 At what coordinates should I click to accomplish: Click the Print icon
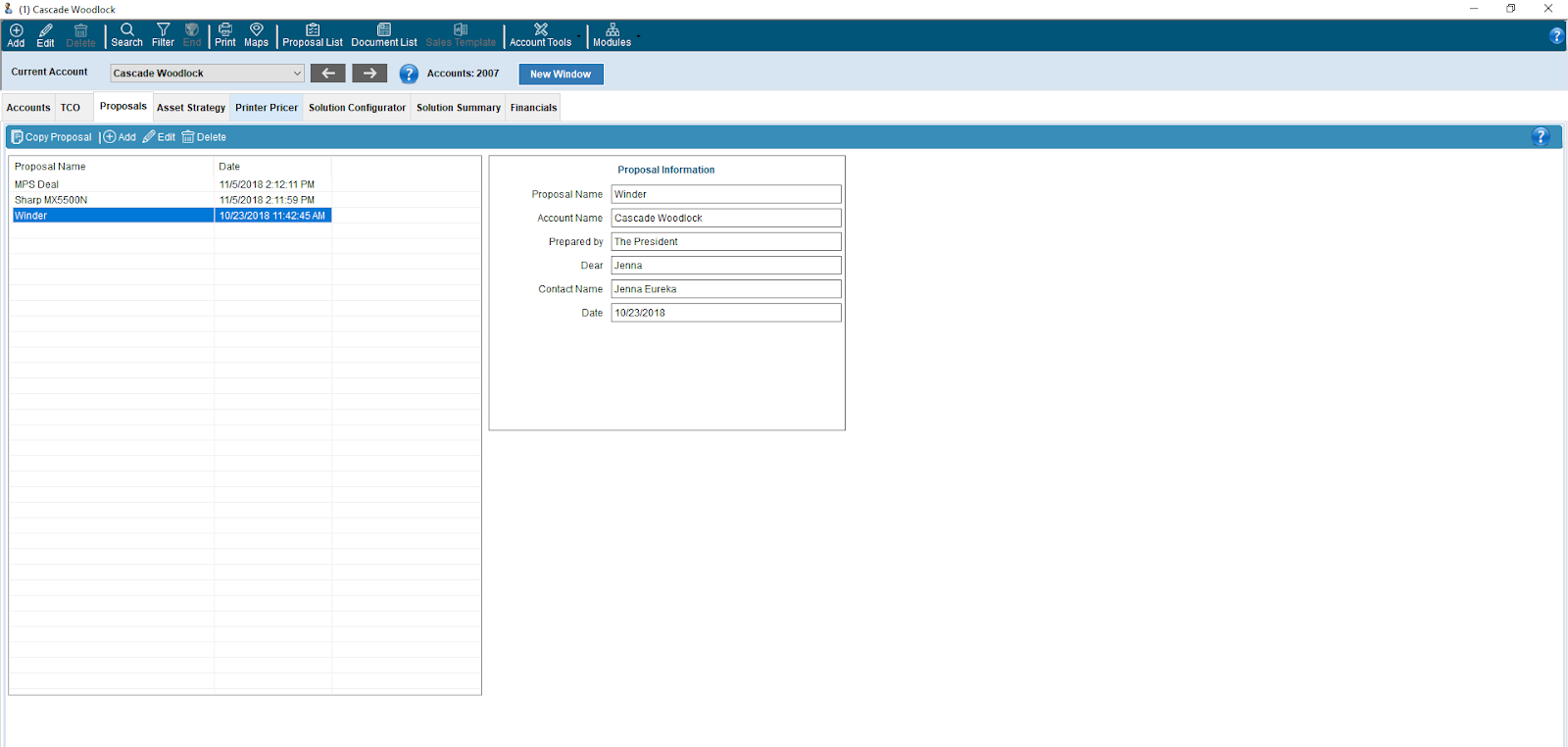(x=225, y=35)
